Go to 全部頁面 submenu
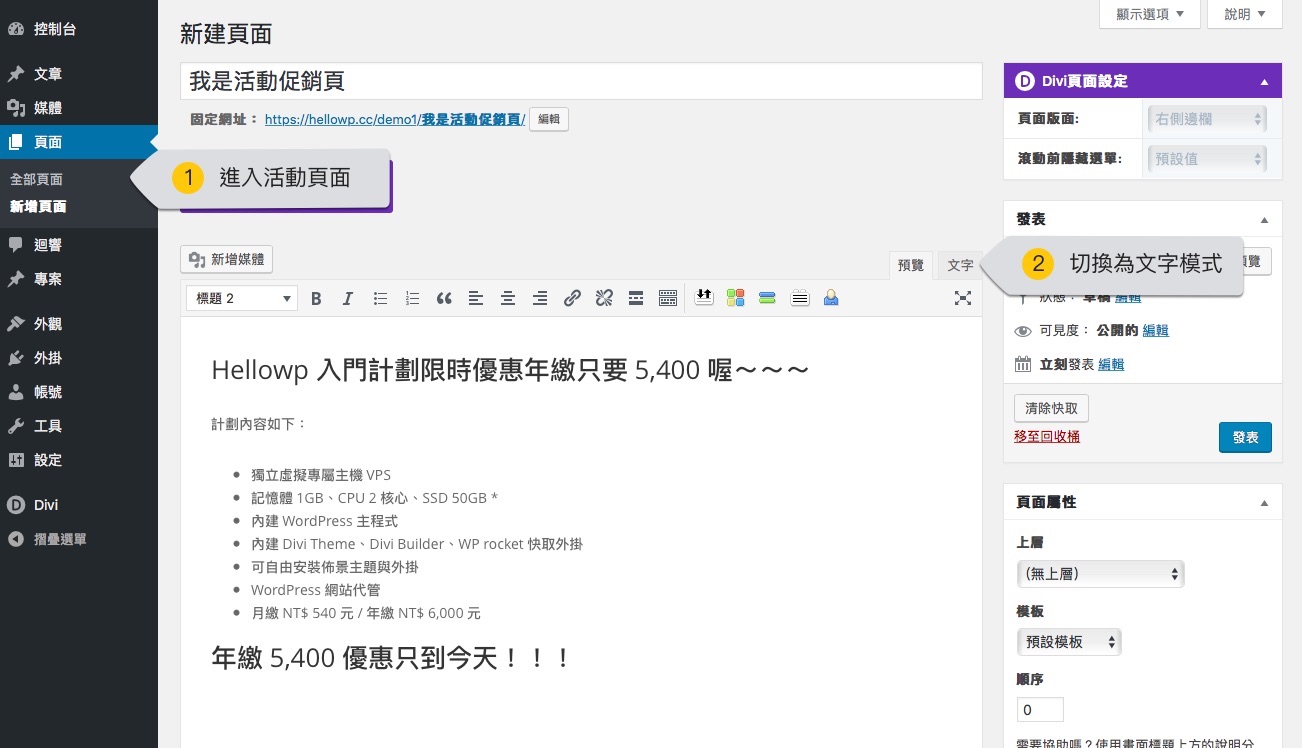The width and height of the screenshot is (1302, 748). [x=36, y=180]
